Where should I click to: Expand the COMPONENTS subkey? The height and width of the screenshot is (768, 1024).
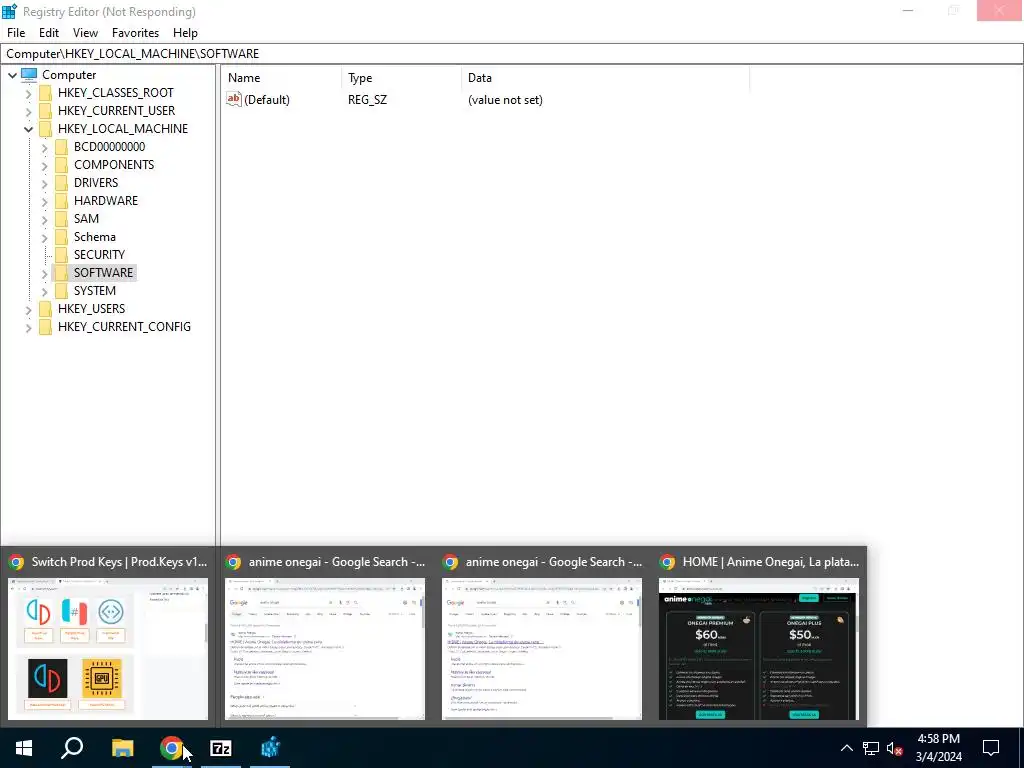pos(44,165)
